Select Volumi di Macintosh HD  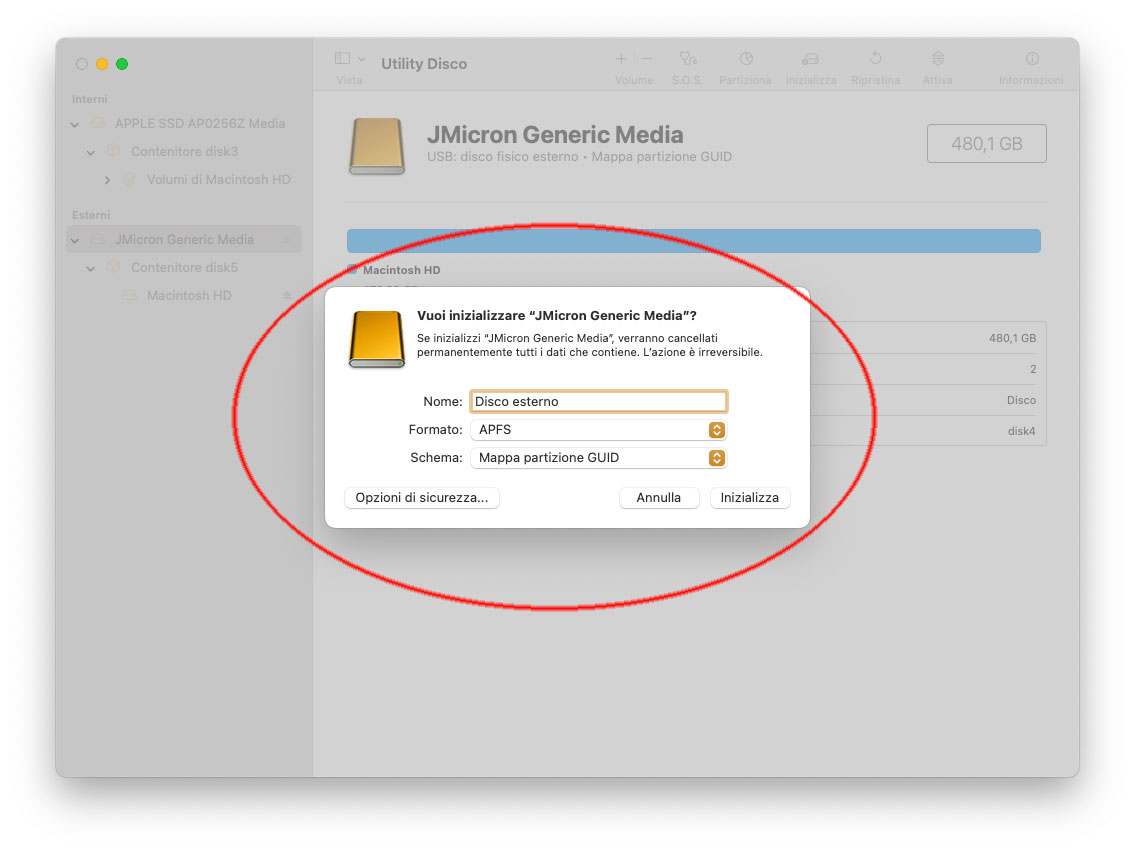coord(219,179)
